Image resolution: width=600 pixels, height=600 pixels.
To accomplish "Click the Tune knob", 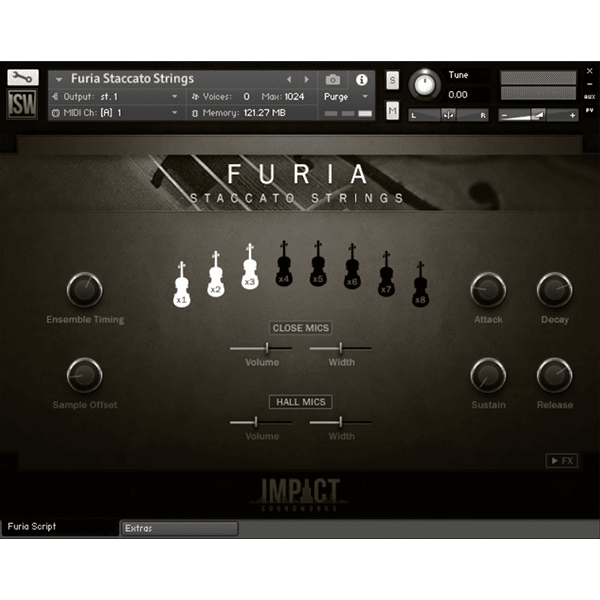I will 425,85.
